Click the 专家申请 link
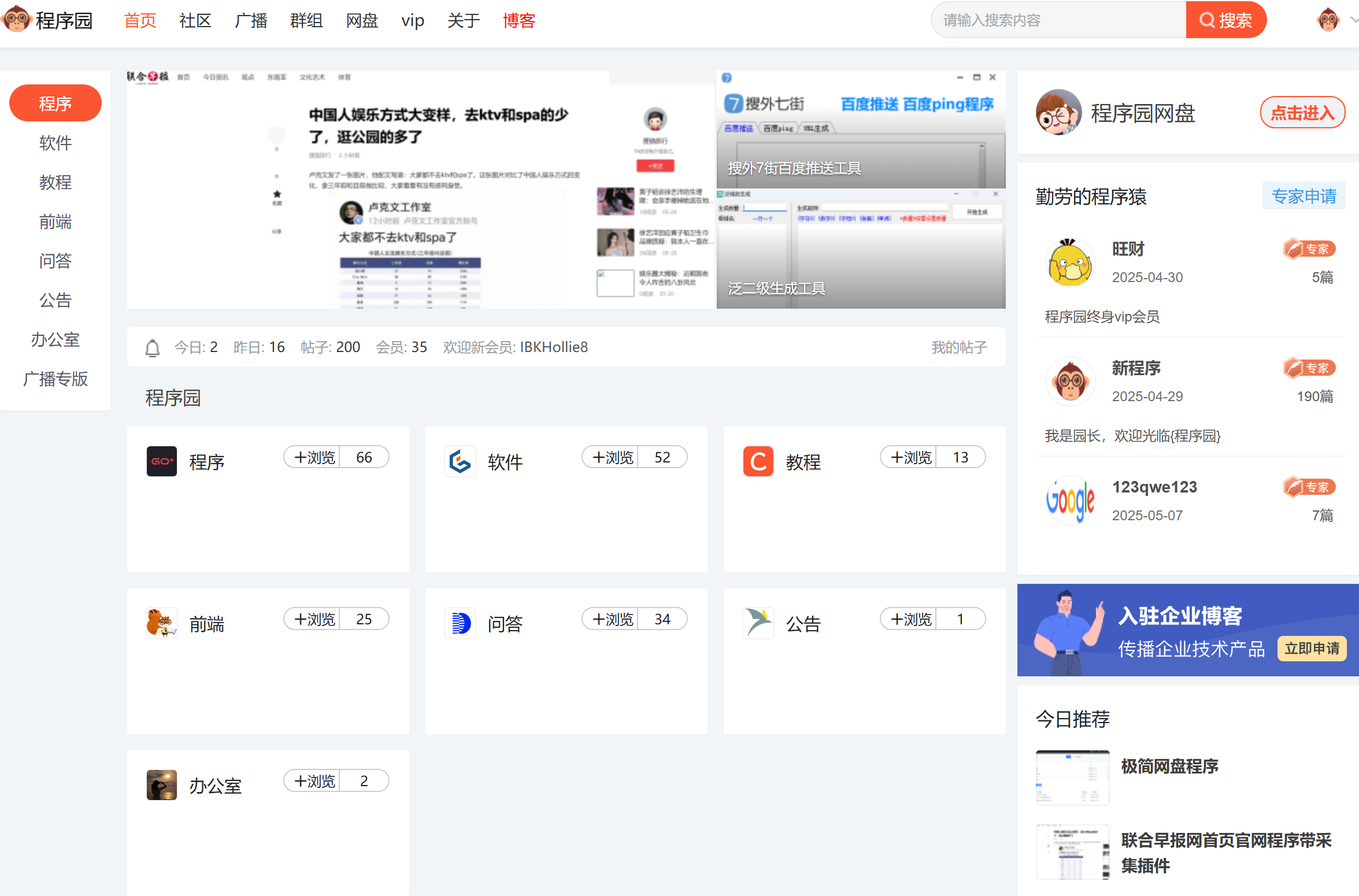This screenshot has width=1359, height=896. tap(1304, 197)
